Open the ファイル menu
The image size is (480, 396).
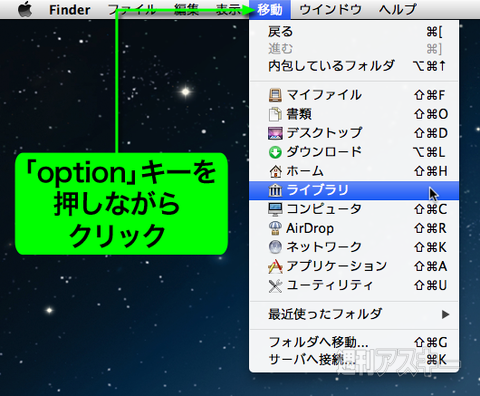click(132, 10)
